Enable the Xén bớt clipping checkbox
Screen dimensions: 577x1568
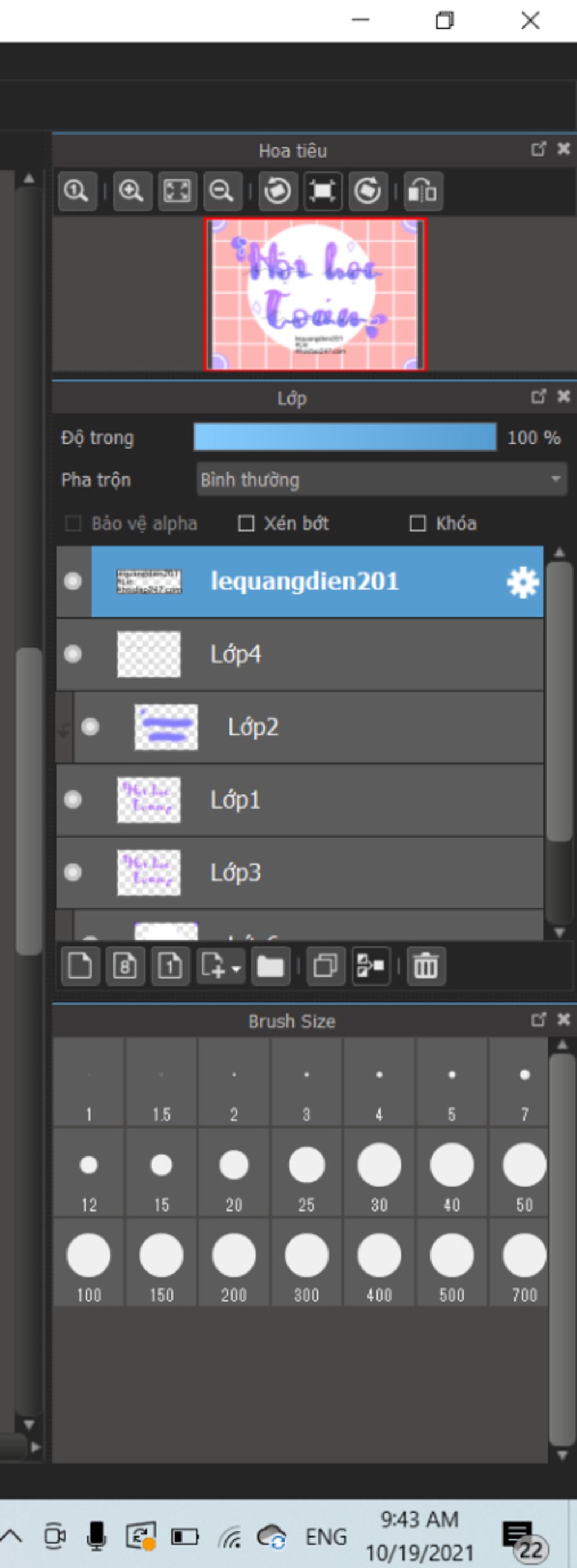[x=246, y=523]
